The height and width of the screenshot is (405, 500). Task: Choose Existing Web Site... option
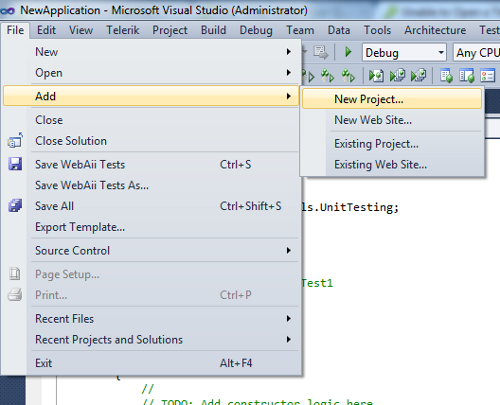[392, 164]
